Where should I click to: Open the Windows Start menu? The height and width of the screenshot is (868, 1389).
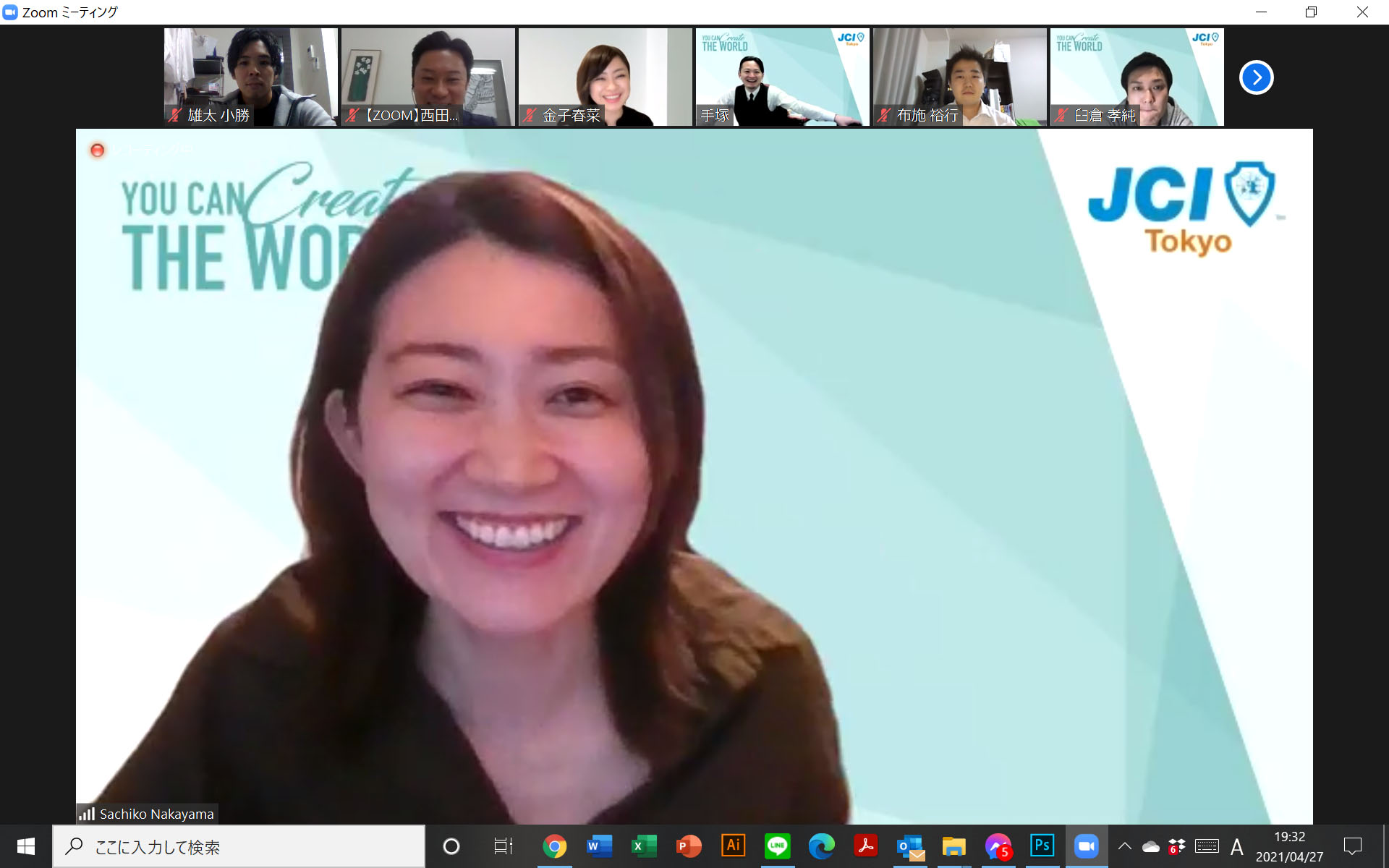point(26,846)
